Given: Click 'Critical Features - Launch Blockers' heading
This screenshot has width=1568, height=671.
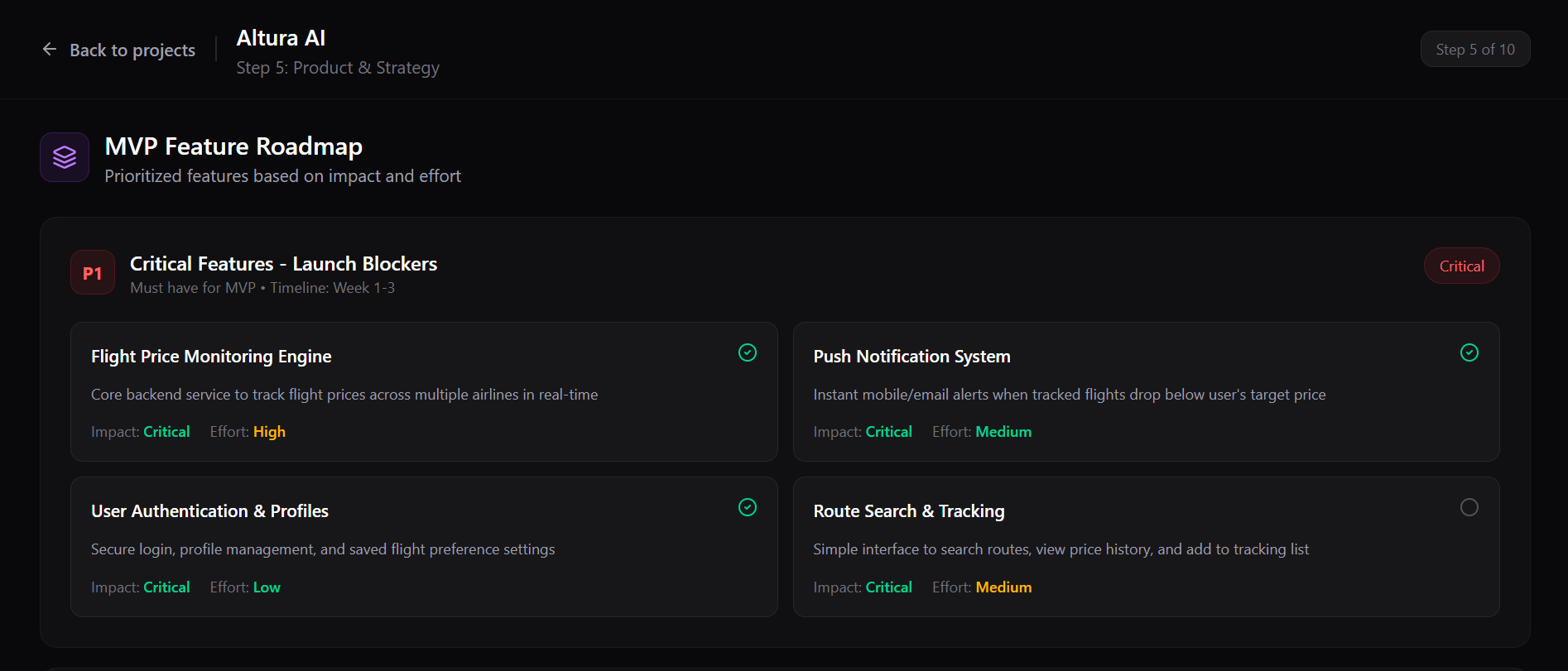Looking at the screenshot, I should coord(283,264).
